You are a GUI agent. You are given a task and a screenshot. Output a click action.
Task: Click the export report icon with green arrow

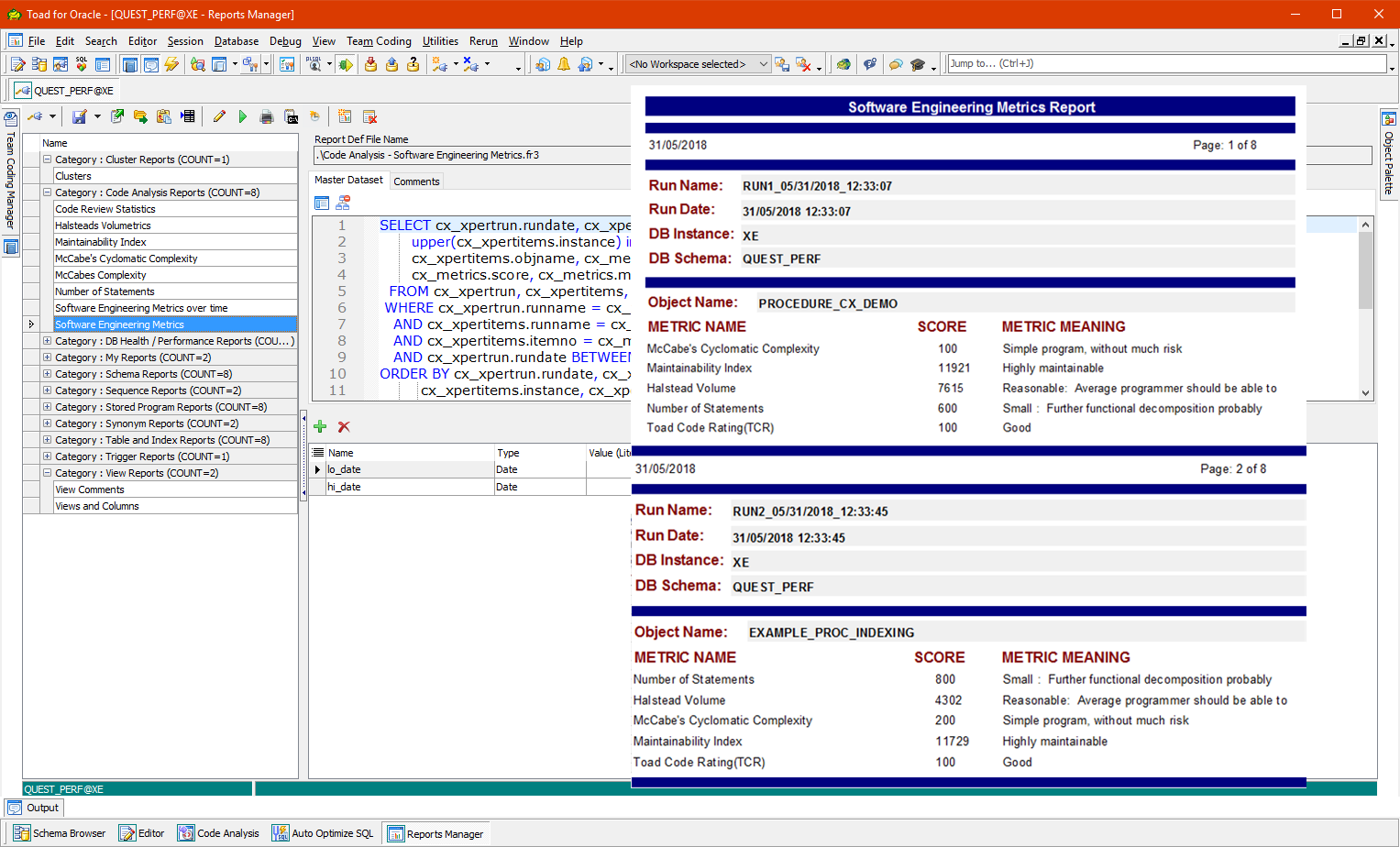(x=117, y=116)
